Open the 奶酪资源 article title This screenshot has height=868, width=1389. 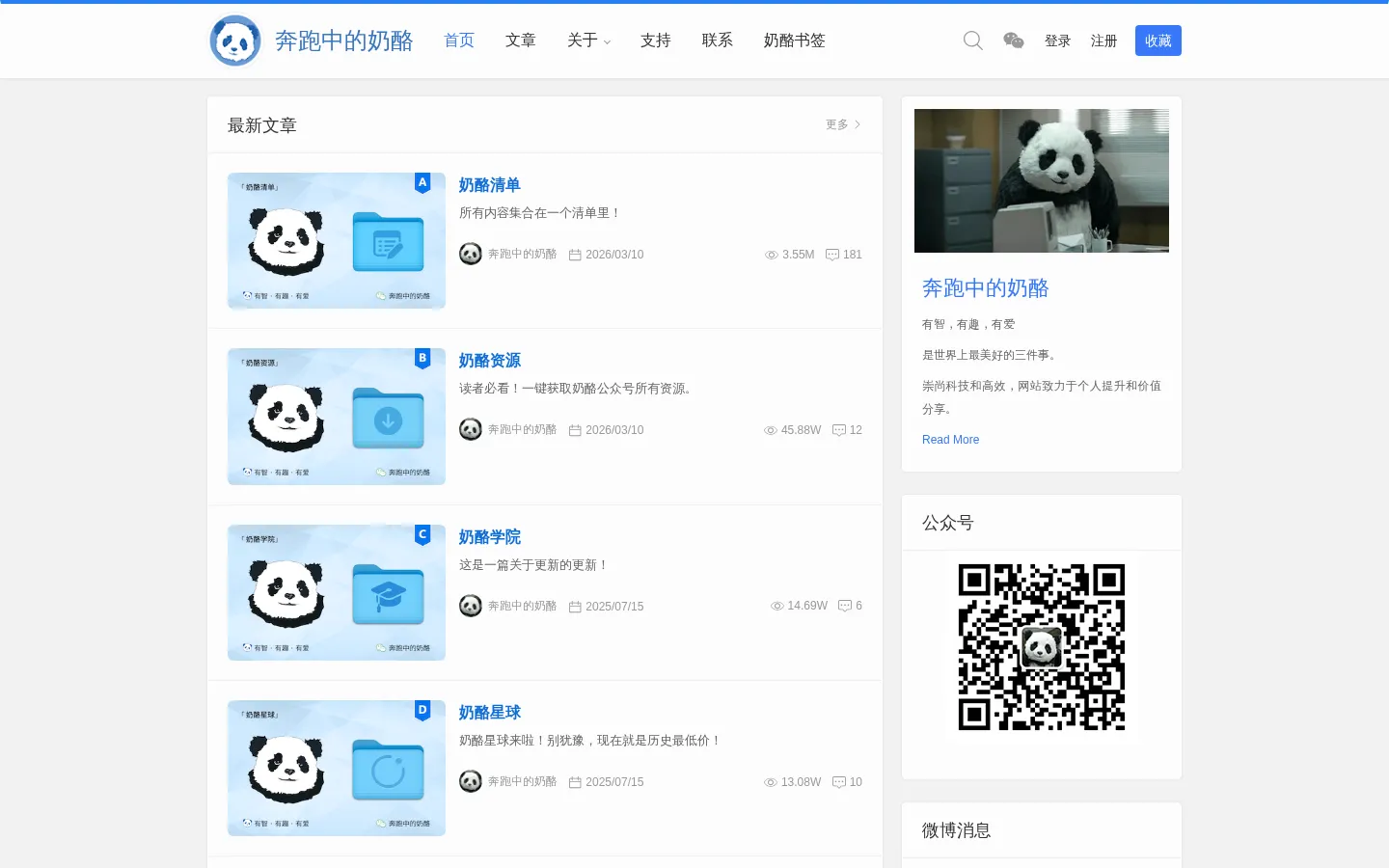490,361
